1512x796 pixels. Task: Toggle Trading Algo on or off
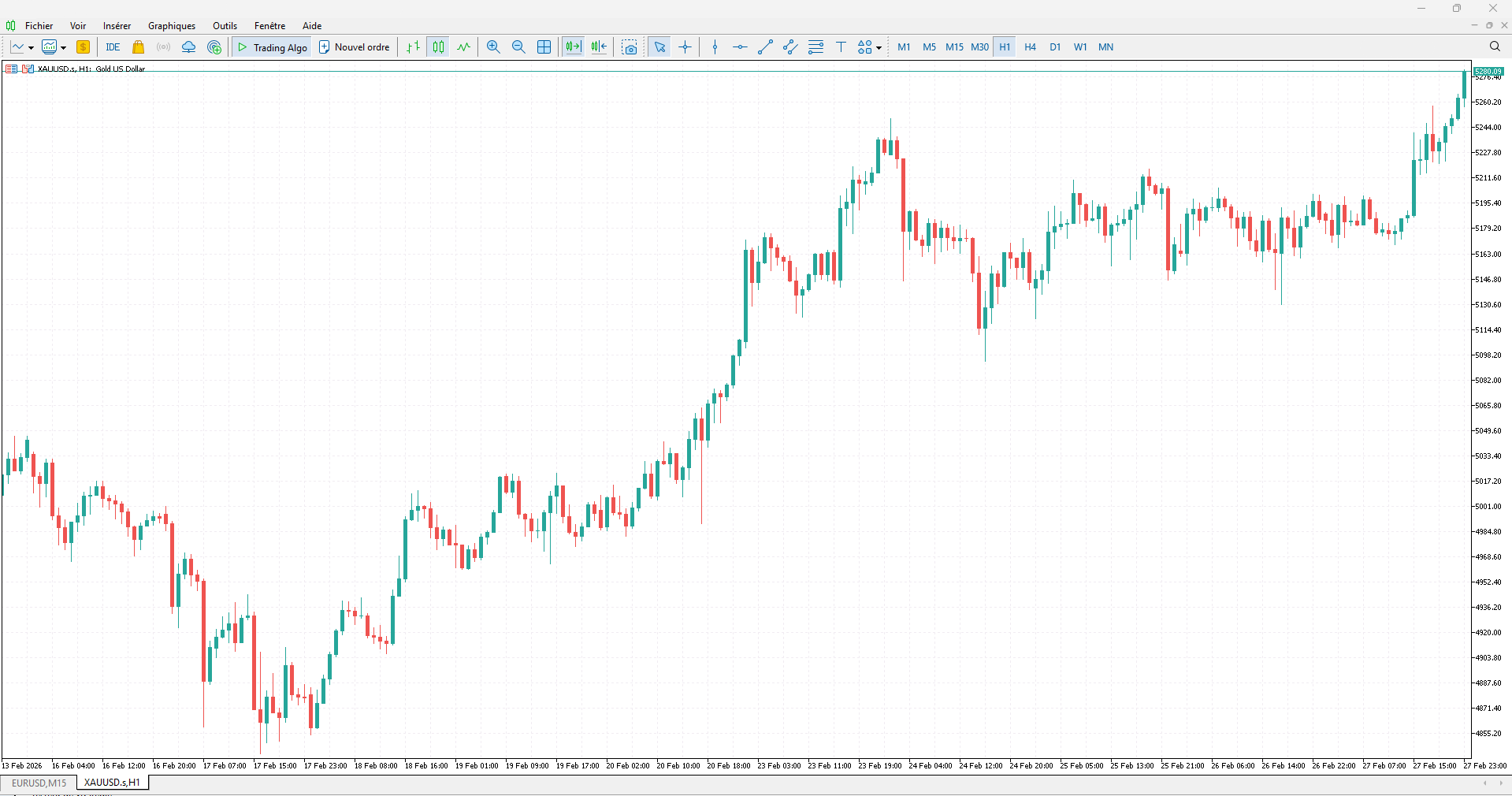[x=272, y=47]
